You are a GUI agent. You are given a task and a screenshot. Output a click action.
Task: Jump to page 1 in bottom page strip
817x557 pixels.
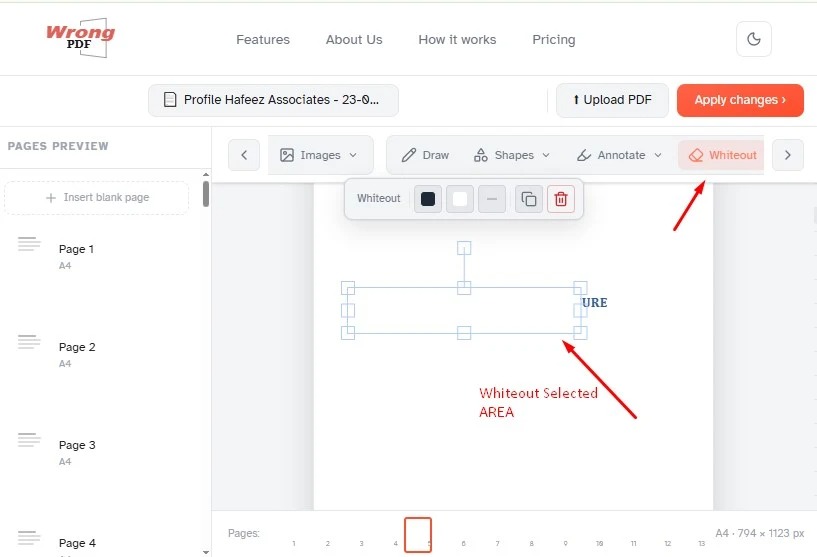click(x=294, y=543)
